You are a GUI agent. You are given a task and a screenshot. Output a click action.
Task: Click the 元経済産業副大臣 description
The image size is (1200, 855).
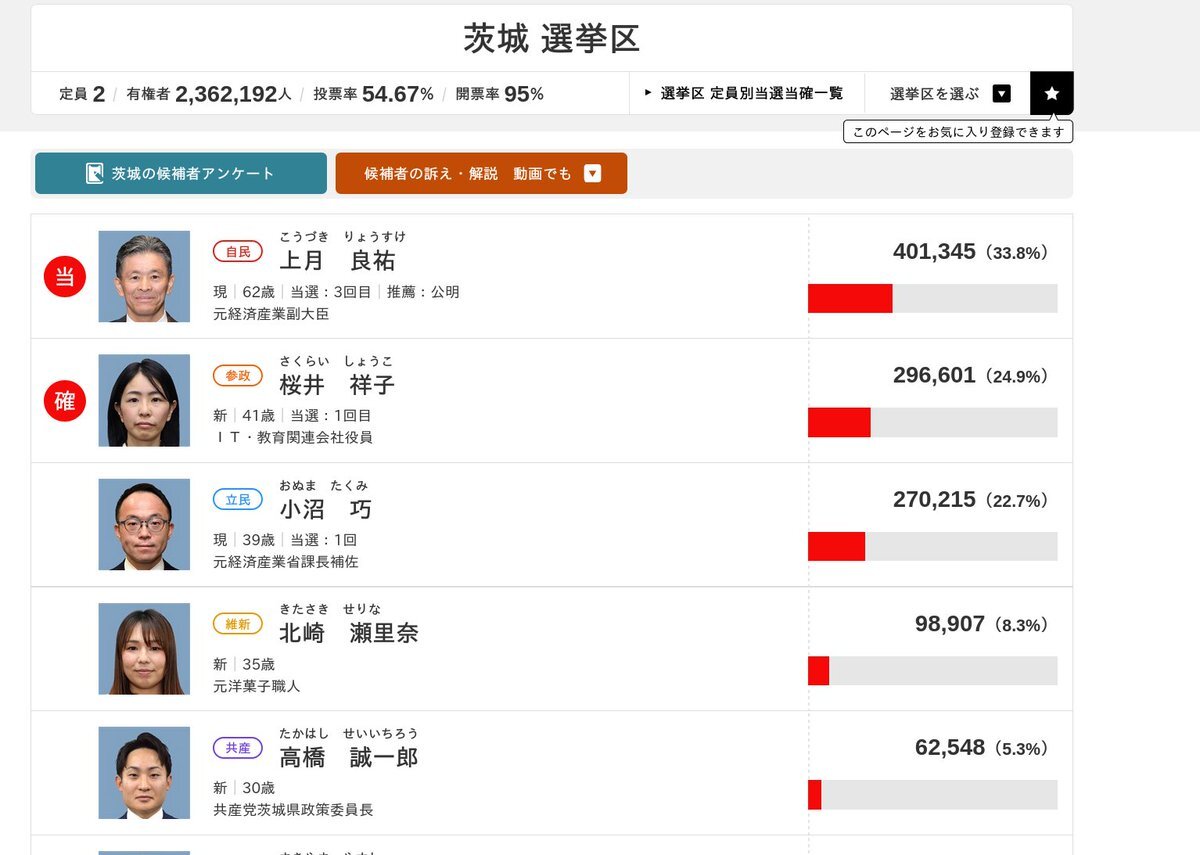[271, 314]
